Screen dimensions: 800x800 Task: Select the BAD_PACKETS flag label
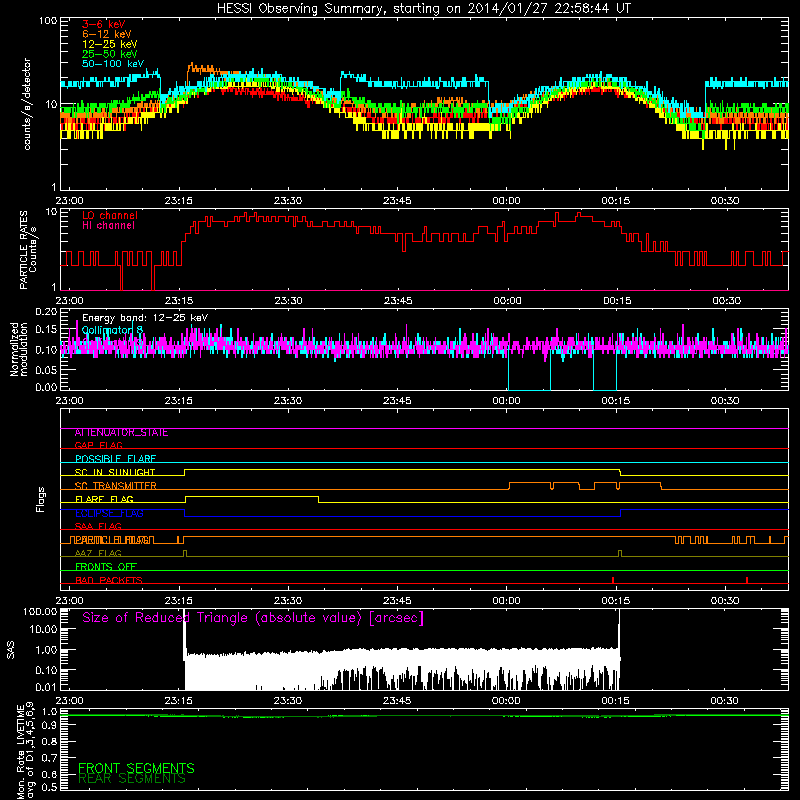coord(109,580)
